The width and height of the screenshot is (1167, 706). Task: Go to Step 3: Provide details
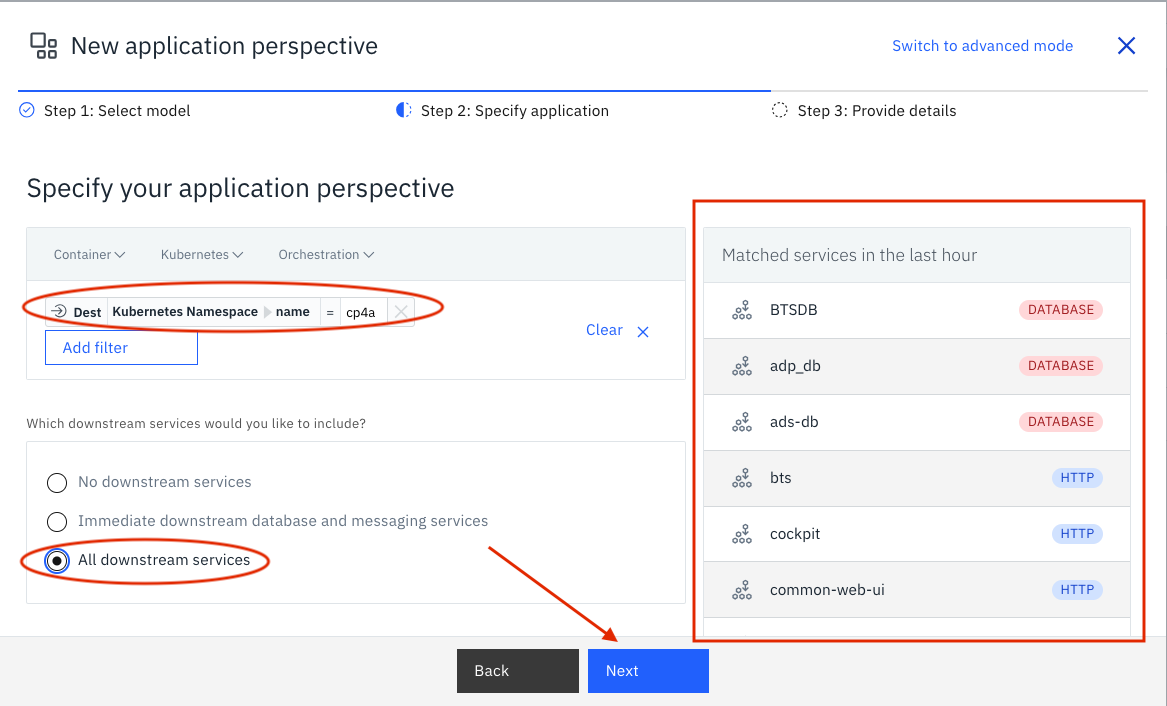877,111
